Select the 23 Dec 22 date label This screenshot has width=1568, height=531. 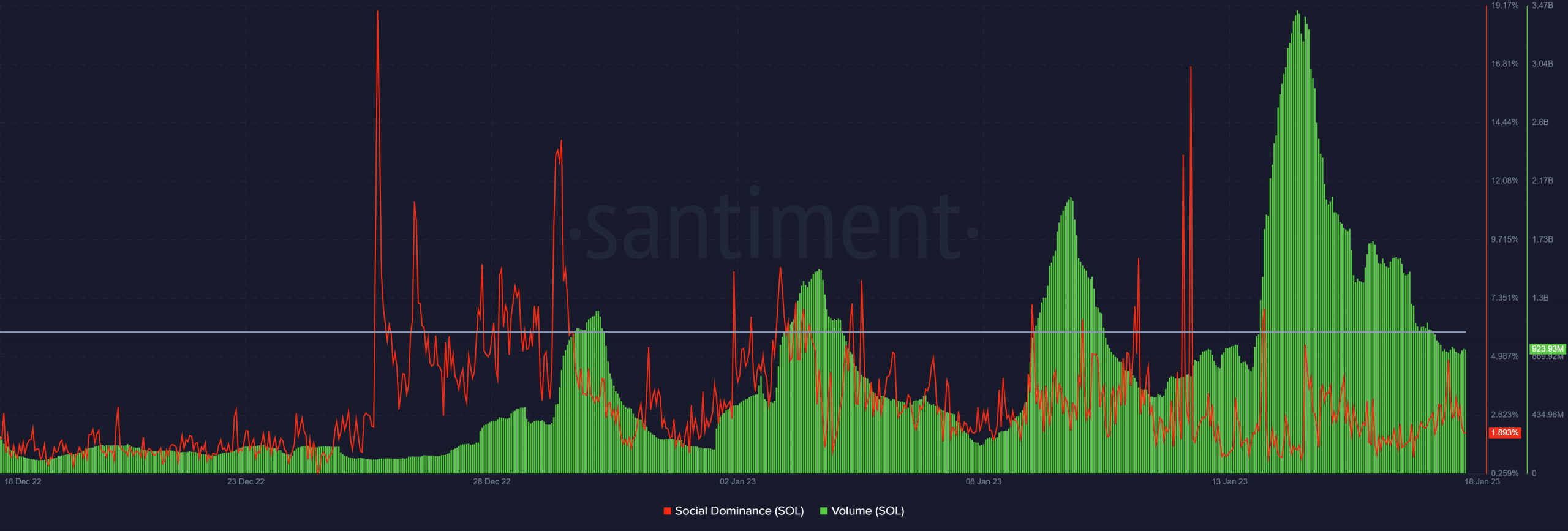246,481
